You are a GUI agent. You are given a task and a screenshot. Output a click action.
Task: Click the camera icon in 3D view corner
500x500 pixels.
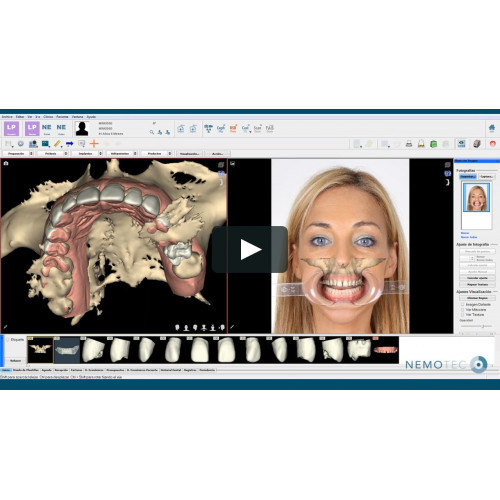coord(6,163)
